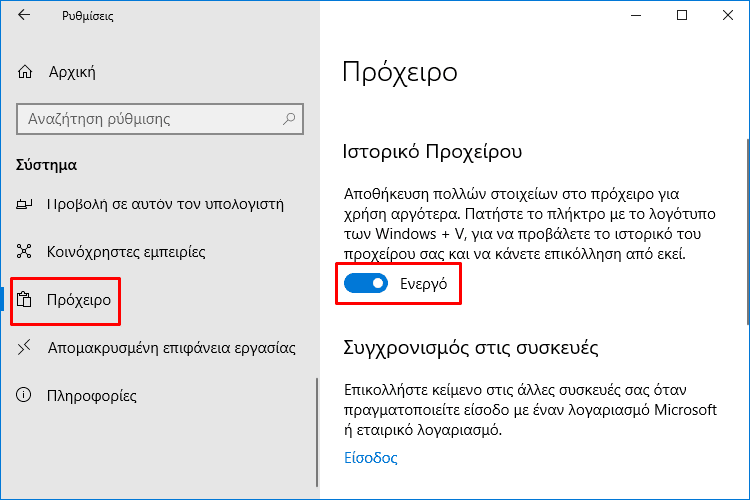Click the magnifier icon in search box
750x500 pixels.
(289, 118)
